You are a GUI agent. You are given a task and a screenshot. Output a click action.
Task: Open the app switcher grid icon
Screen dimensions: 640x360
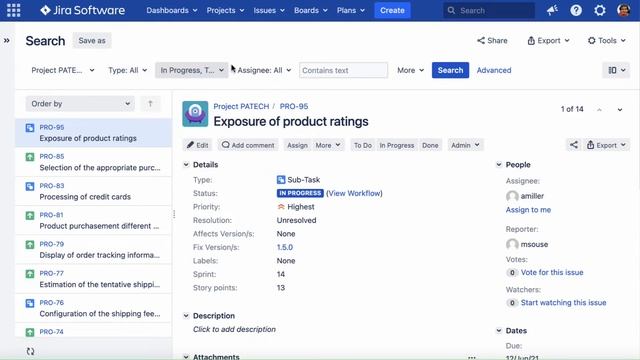pos(13,10)
